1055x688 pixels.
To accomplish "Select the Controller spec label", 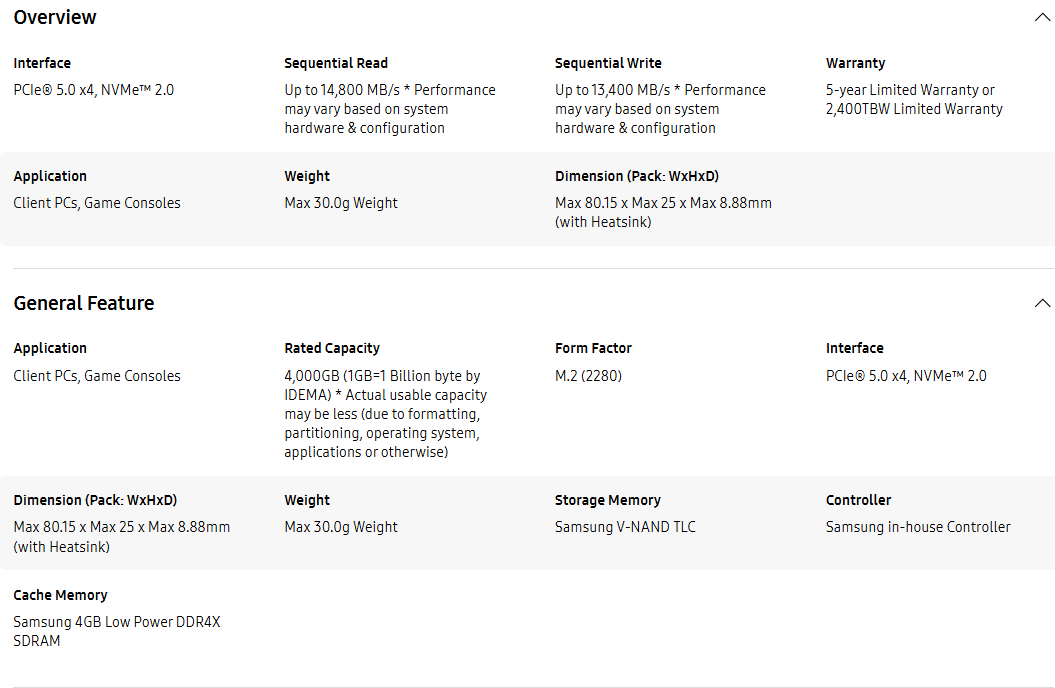I will (858, 500).
